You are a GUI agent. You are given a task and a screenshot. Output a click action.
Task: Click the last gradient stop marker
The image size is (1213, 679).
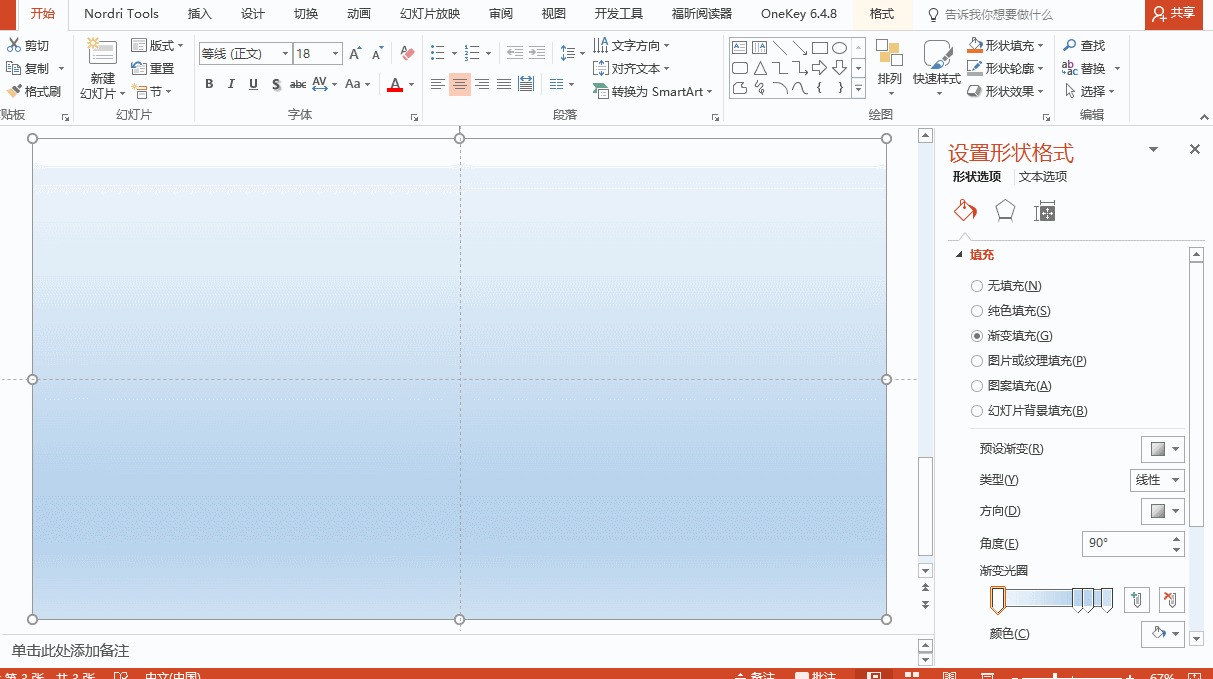click(1107, 600)
